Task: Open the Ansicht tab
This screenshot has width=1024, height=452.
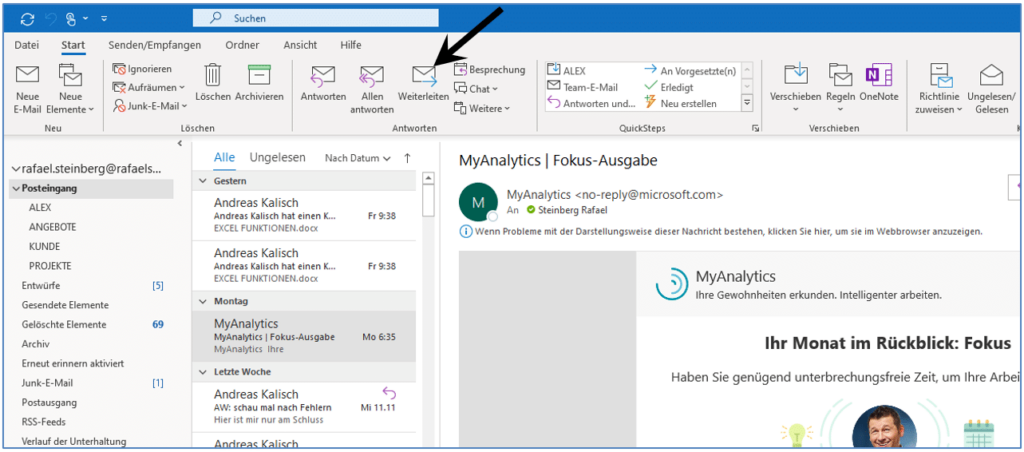Action: [x=300, y=45]
